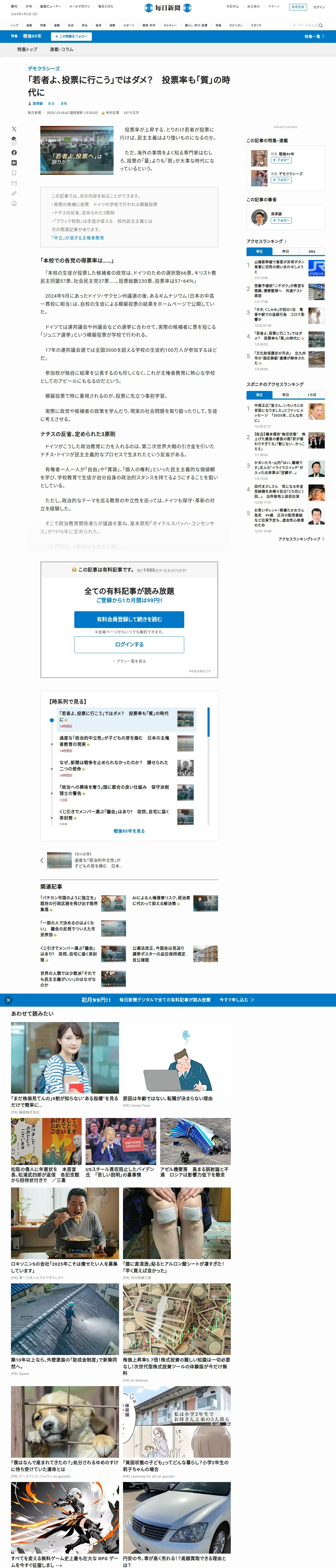Open the デモクラシーズ series link
This screenshot has height=1568, width=336.
click(44, 68)
